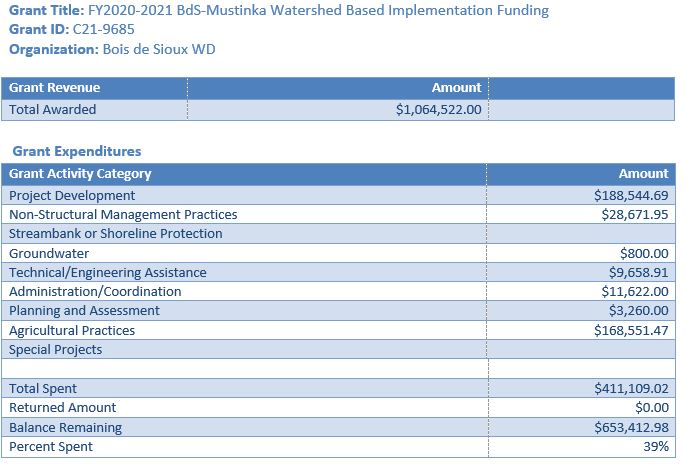This screenshot has width=687, height=470.
Task: Click the $1,064,522.00 total awarded amount
Action: pos(438,109)
